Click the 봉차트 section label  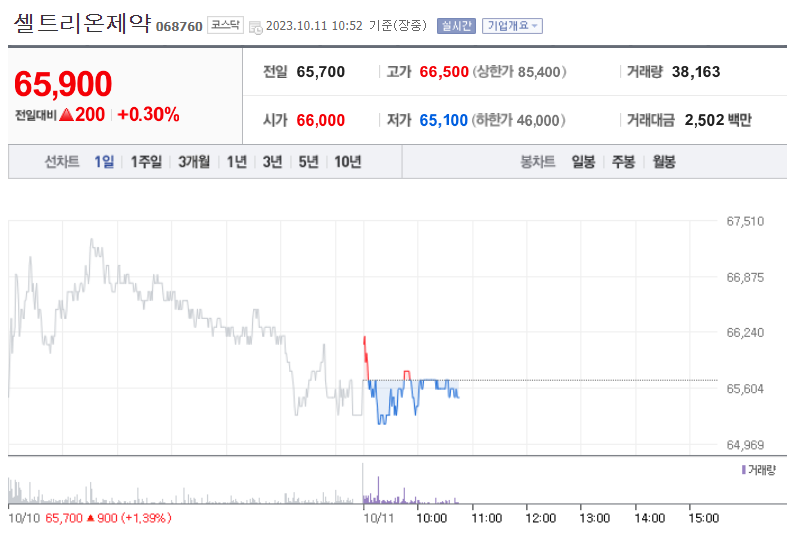tap(538, 162)
